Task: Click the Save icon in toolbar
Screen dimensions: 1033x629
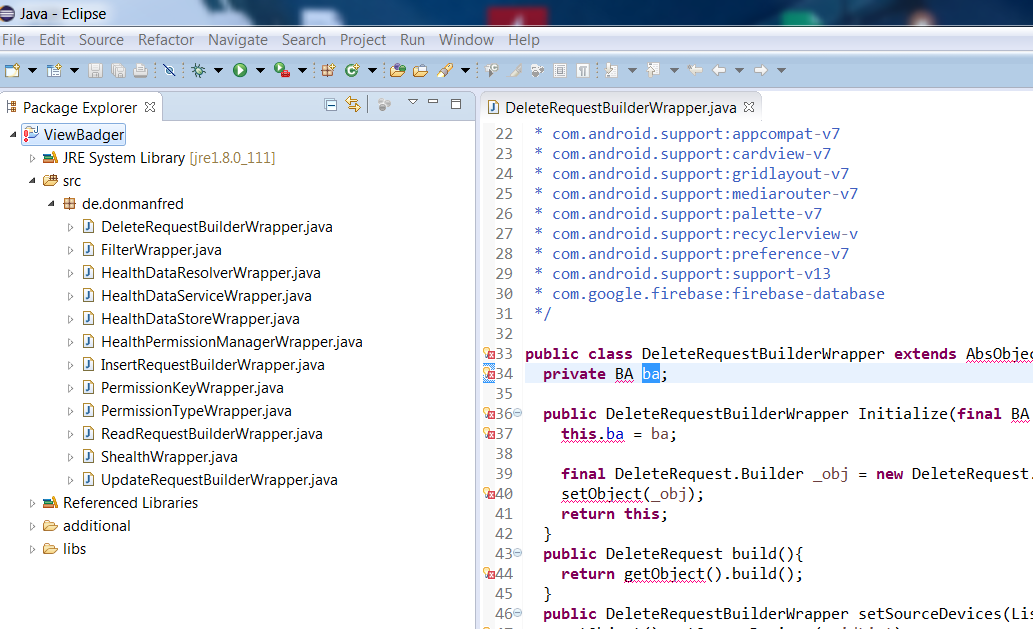Action: [x=96, y=70]
